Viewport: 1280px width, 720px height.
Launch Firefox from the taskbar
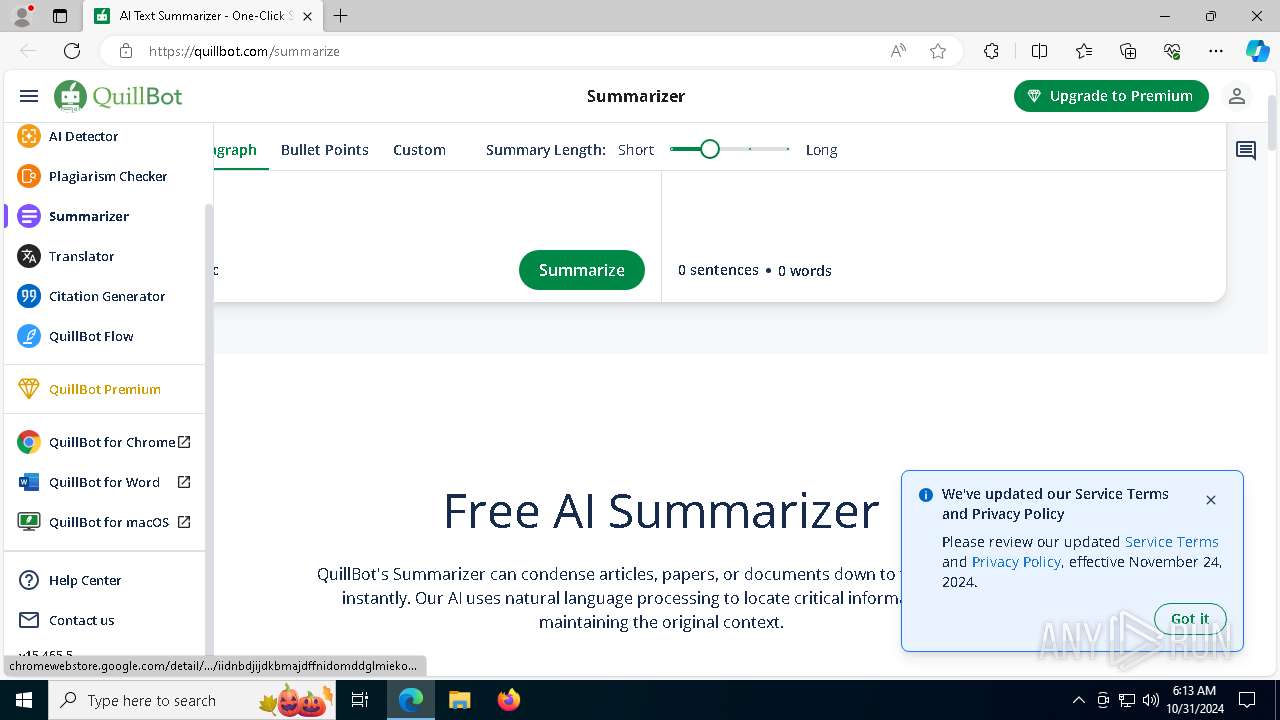point(509,700)
